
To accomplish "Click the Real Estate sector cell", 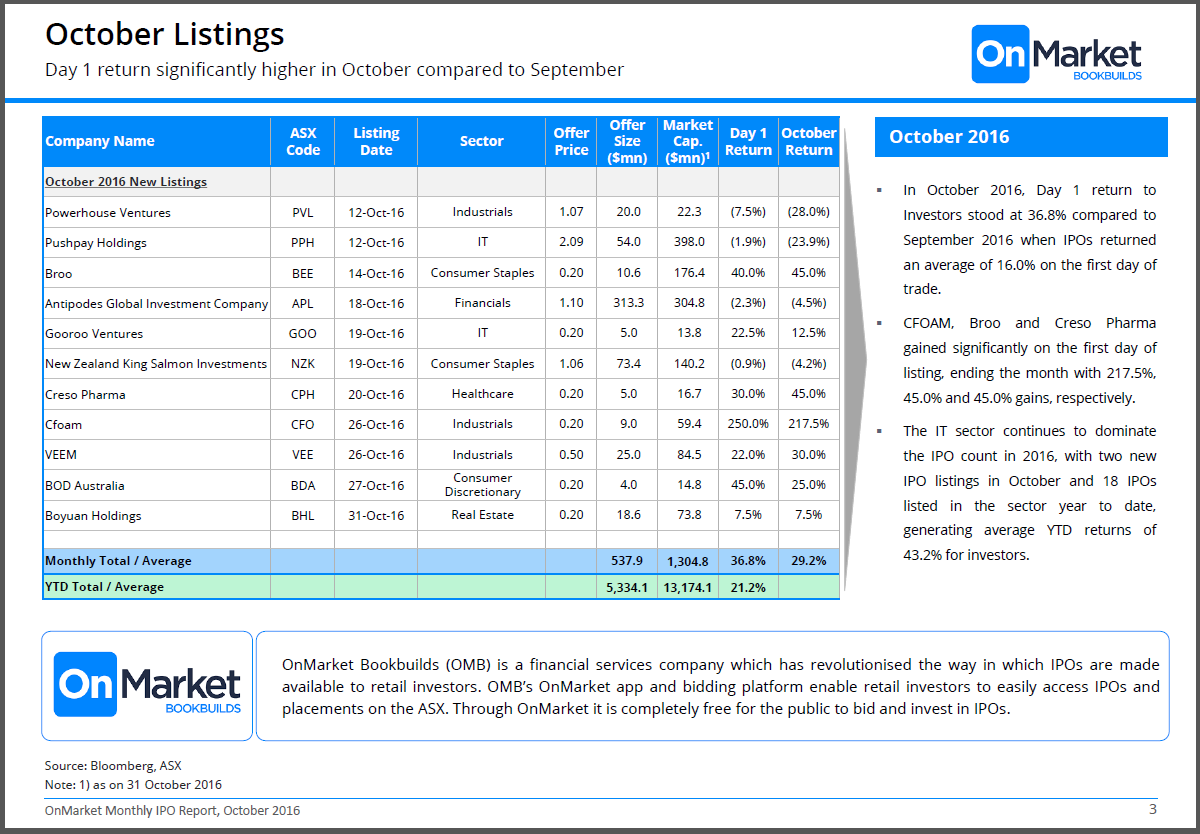I will click(x=482, y=515).
